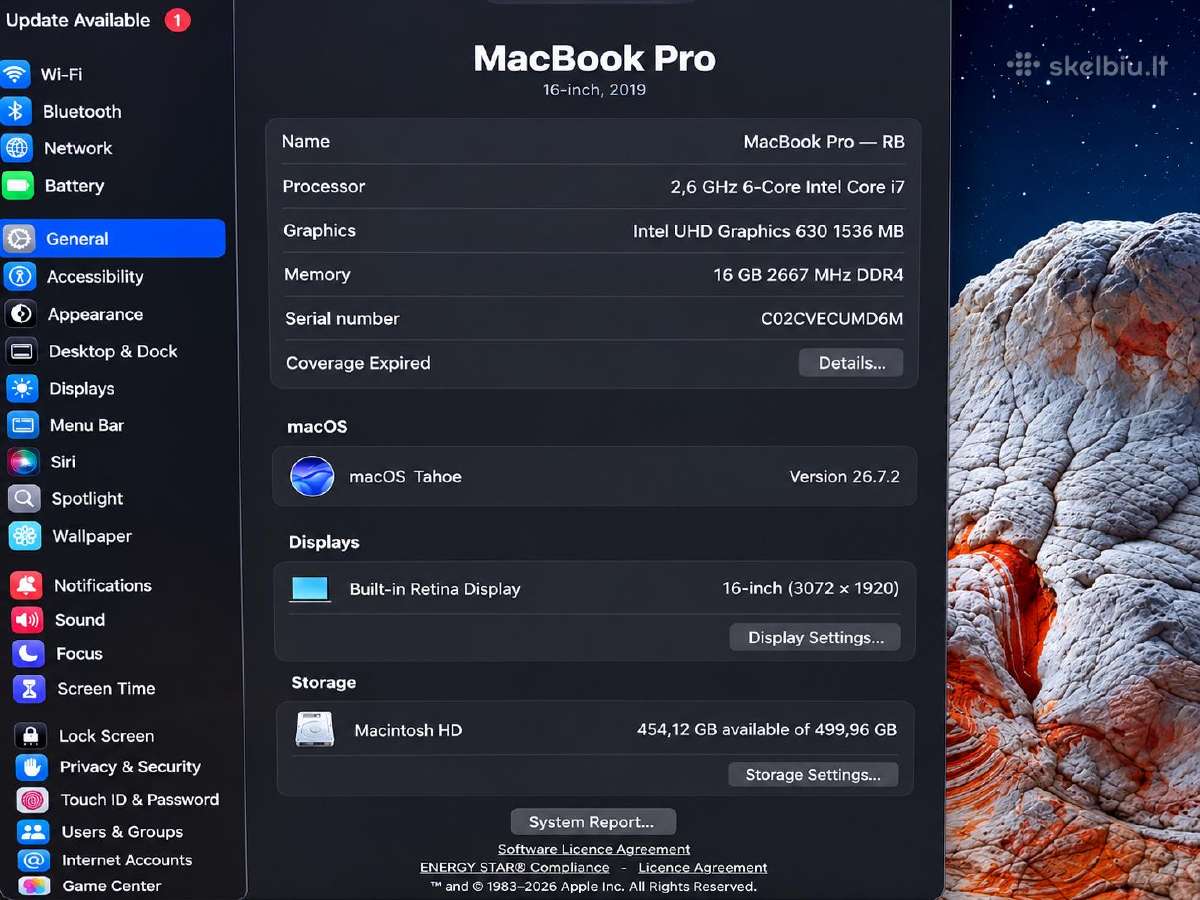Click the Intel UHD Graphics 630 1536 MB text
This screenshot has width=1200, height=900.
tap(768, 231)
